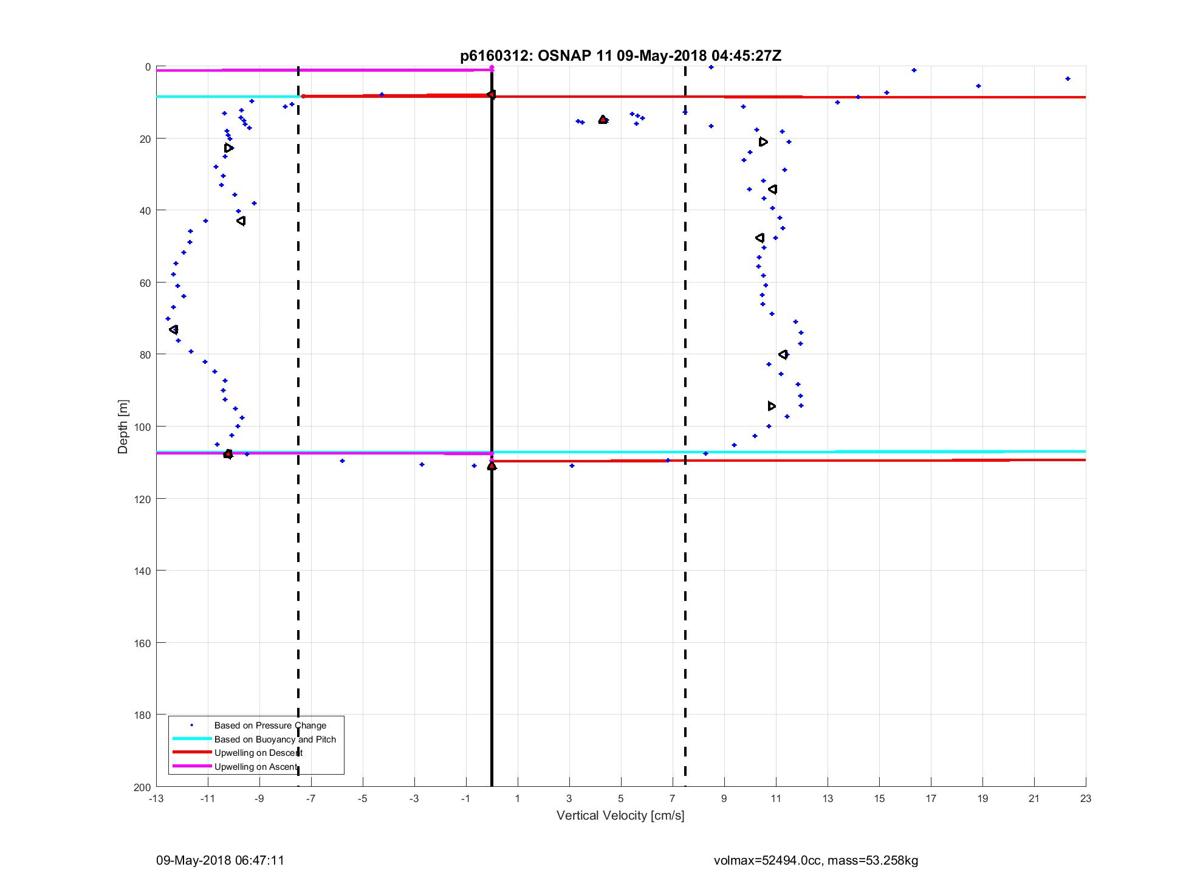Viewport: 1200px width, 885px height.
Task: Click the y-axis tick label '140'
Action: coord(142,571)
